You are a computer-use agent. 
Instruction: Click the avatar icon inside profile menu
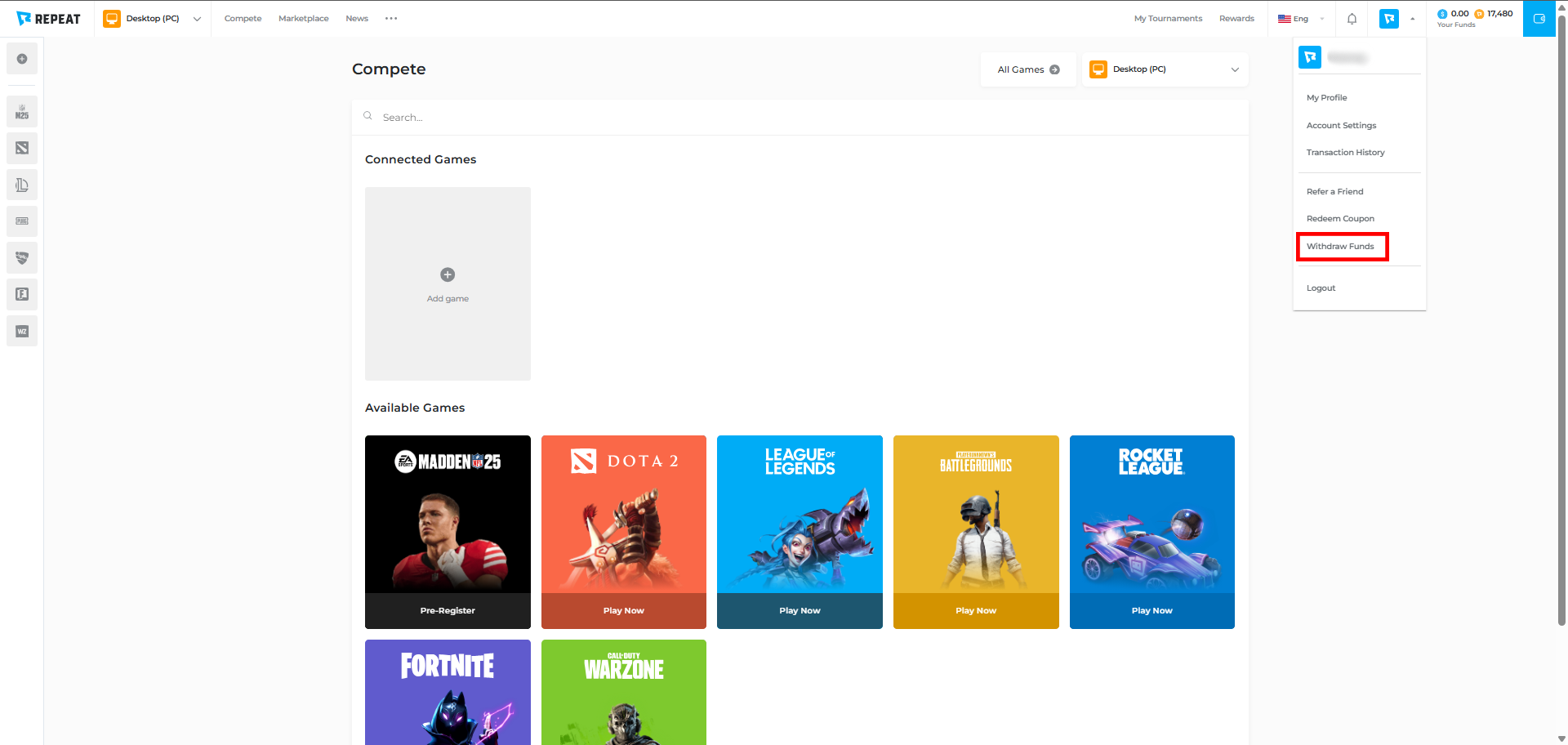(x=1310, y=57)
